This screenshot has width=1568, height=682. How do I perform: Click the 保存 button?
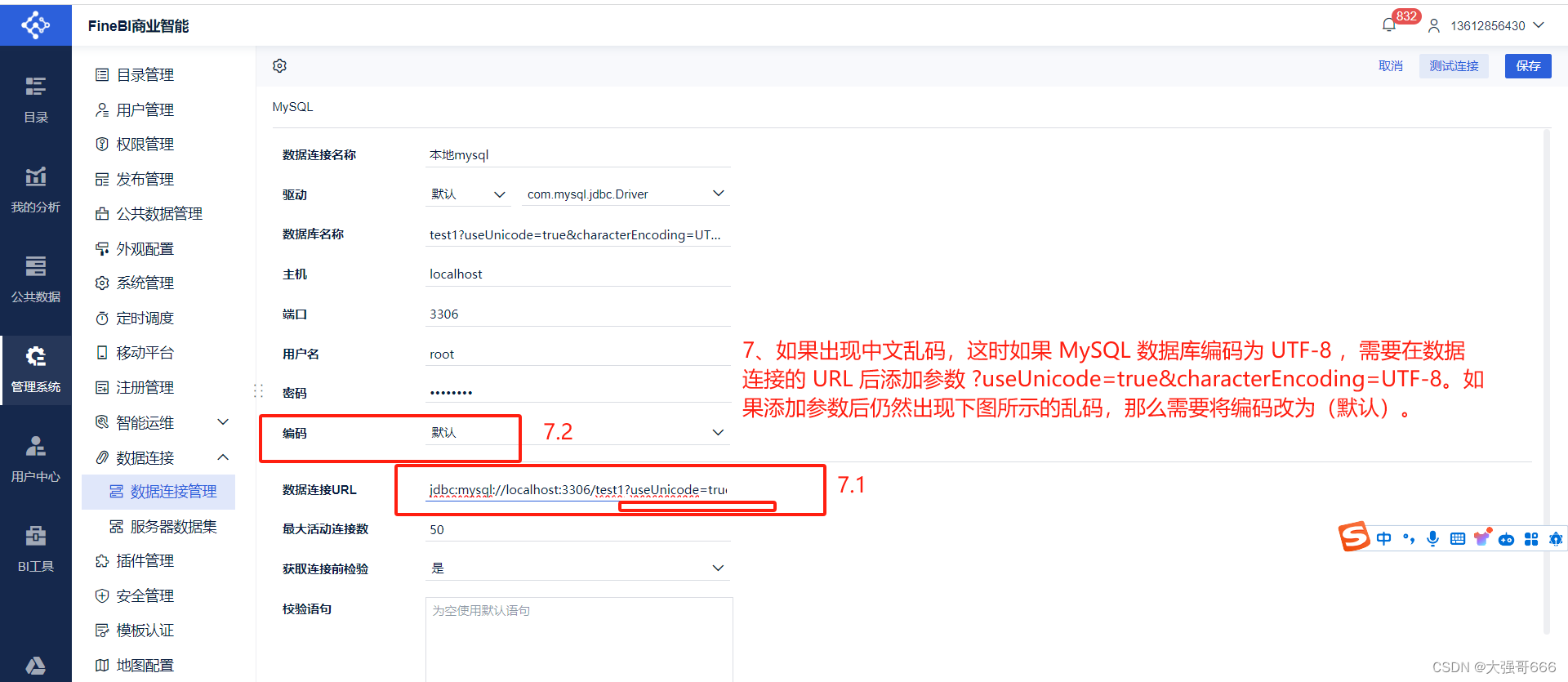click(x=1528, y=66)
